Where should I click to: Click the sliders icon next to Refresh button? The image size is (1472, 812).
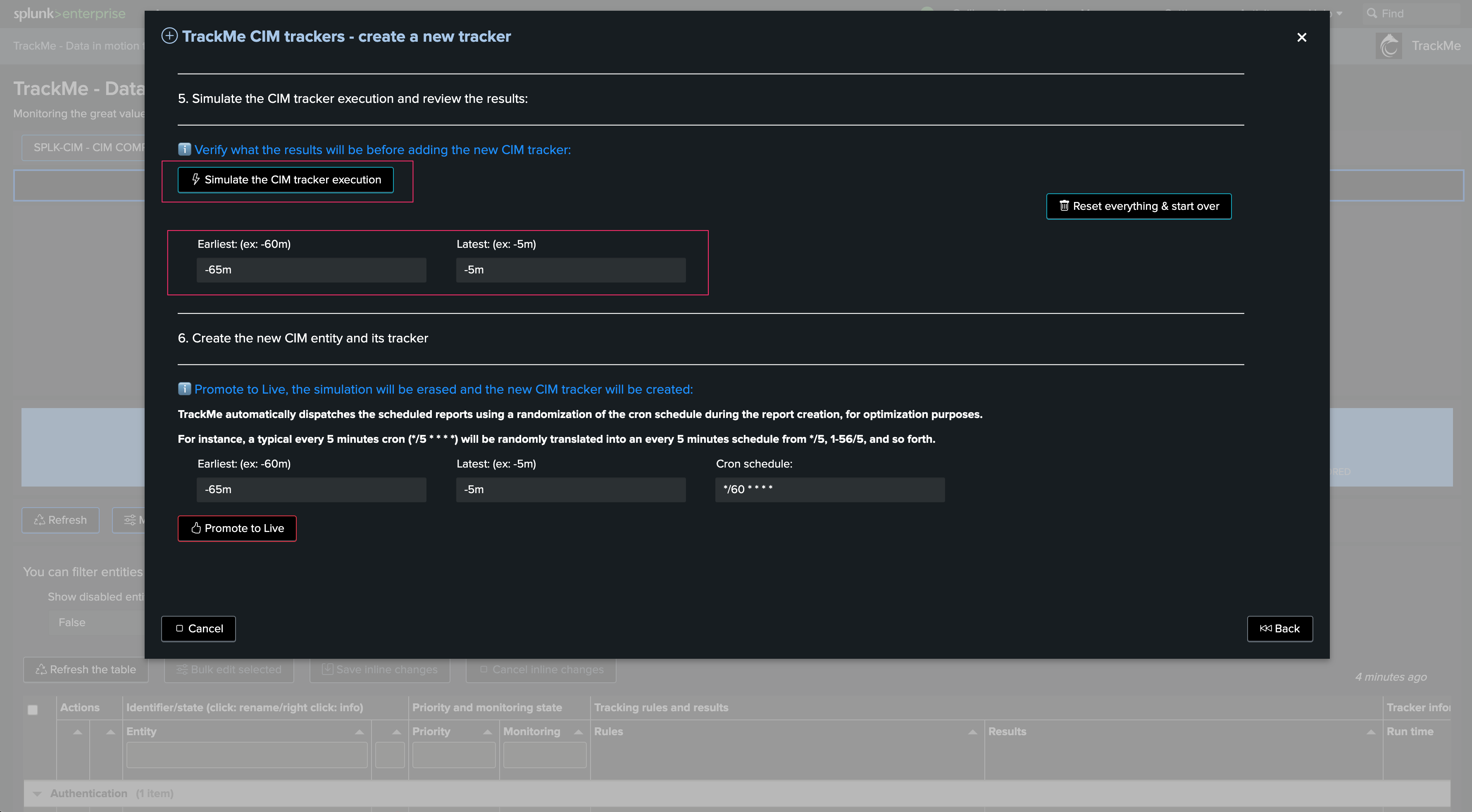pyautogui.click(x=130, y=520)
